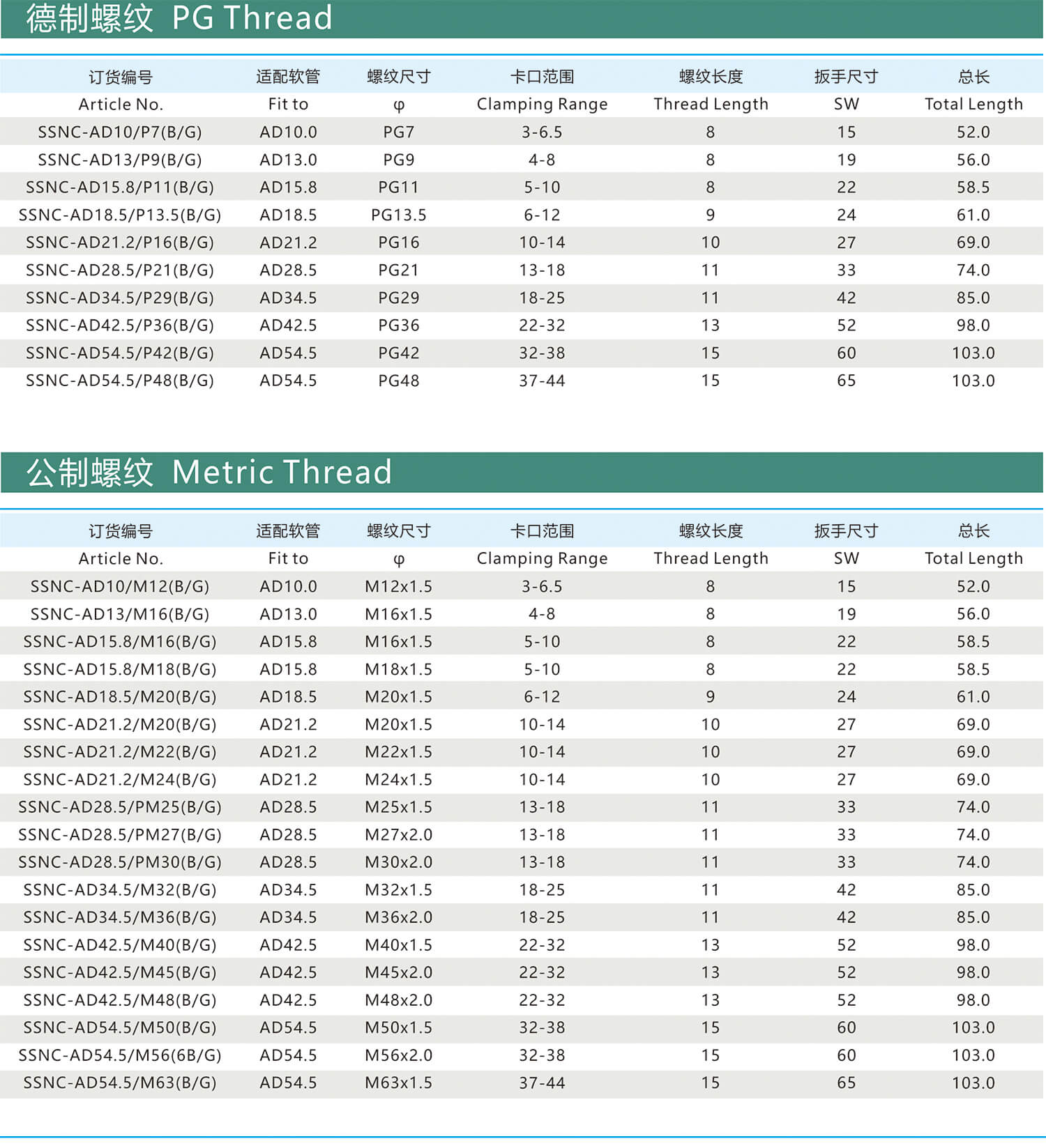This screenshot has height=1148, width=1046.
Task: Click the M22x1.5 thread size cell
Action: coord(398,752)
